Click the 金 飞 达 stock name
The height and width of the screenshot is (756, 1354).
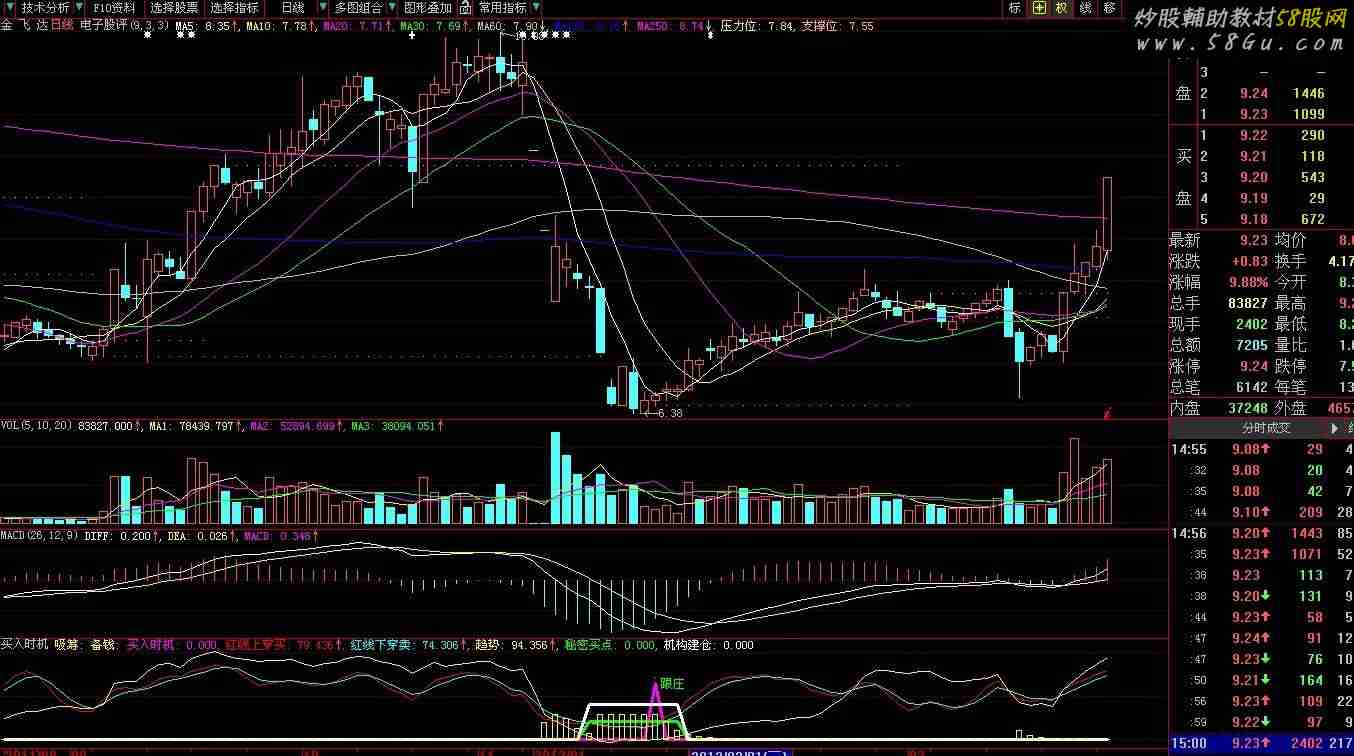click(x=24, y=25)
